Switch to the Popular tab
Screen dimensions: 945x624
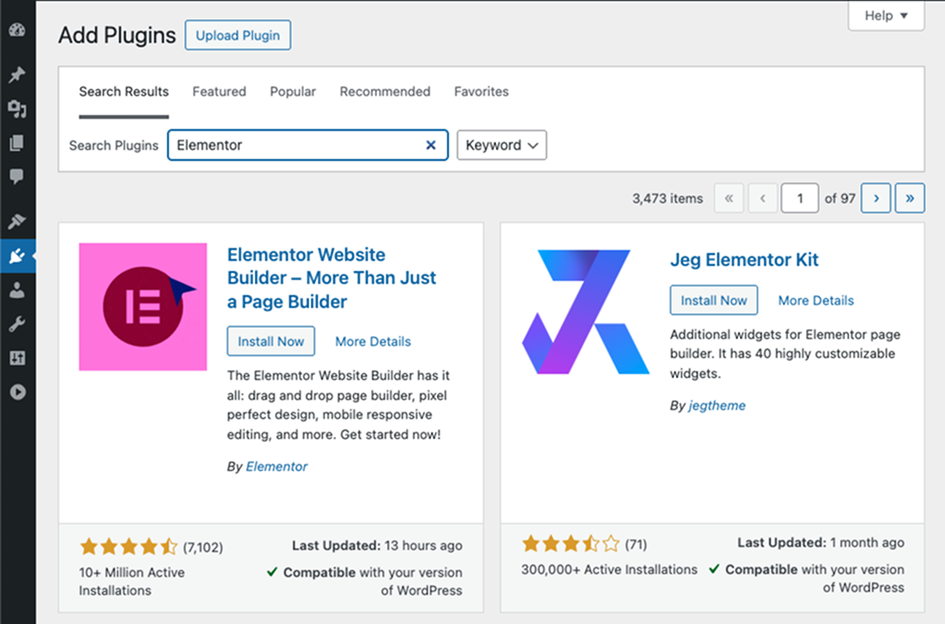coord(293,91)
